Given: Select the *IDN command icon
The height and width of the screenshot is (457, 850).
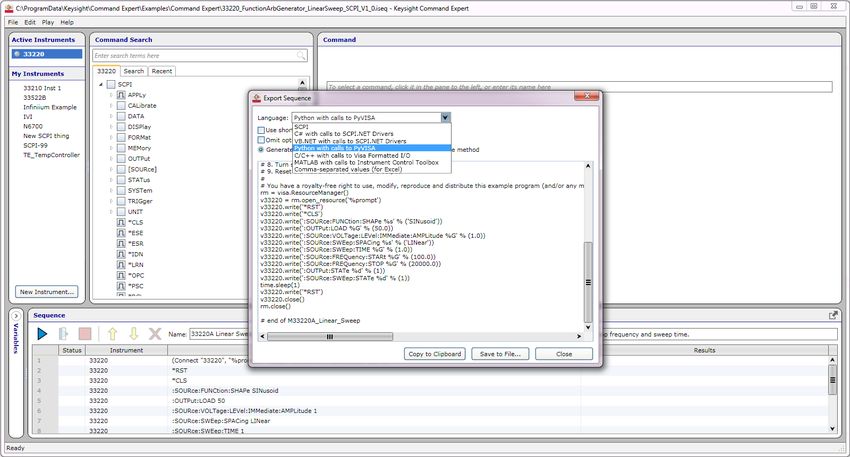Looking at the screenshot, I should click(x=121, y=254).
